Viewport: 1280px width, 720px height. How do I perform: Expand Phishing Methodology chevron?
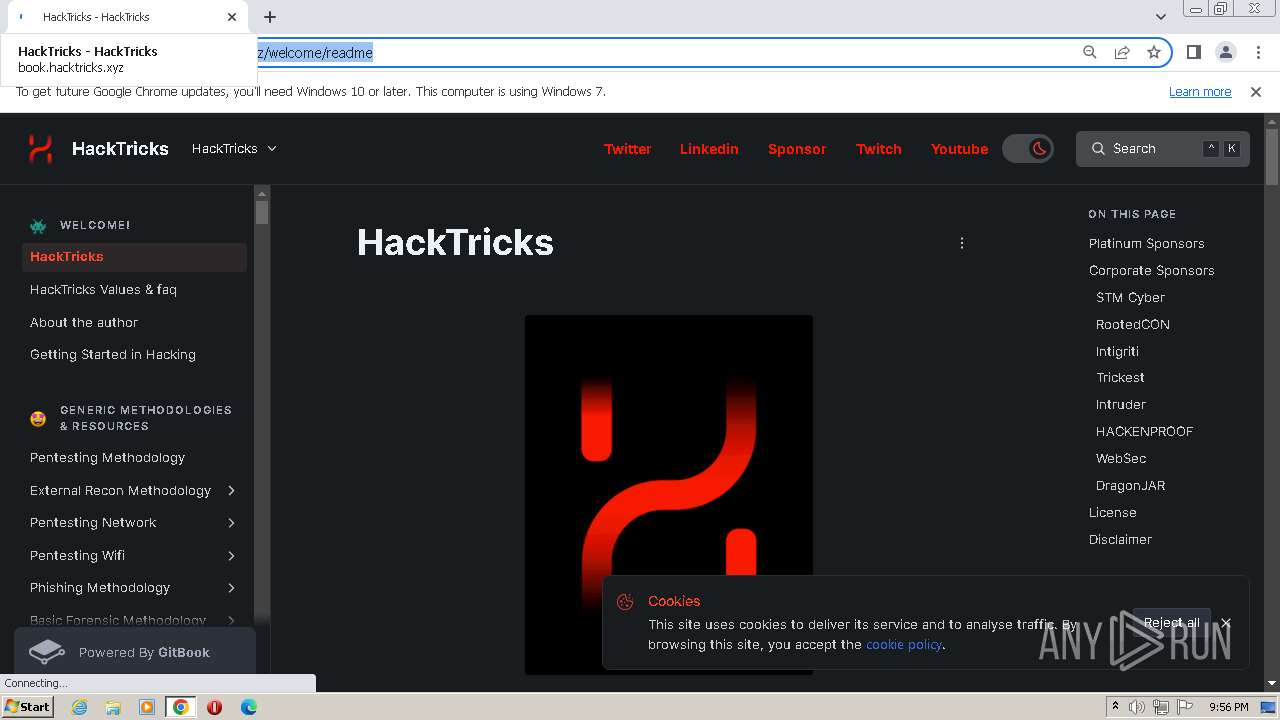click(231, 588)
